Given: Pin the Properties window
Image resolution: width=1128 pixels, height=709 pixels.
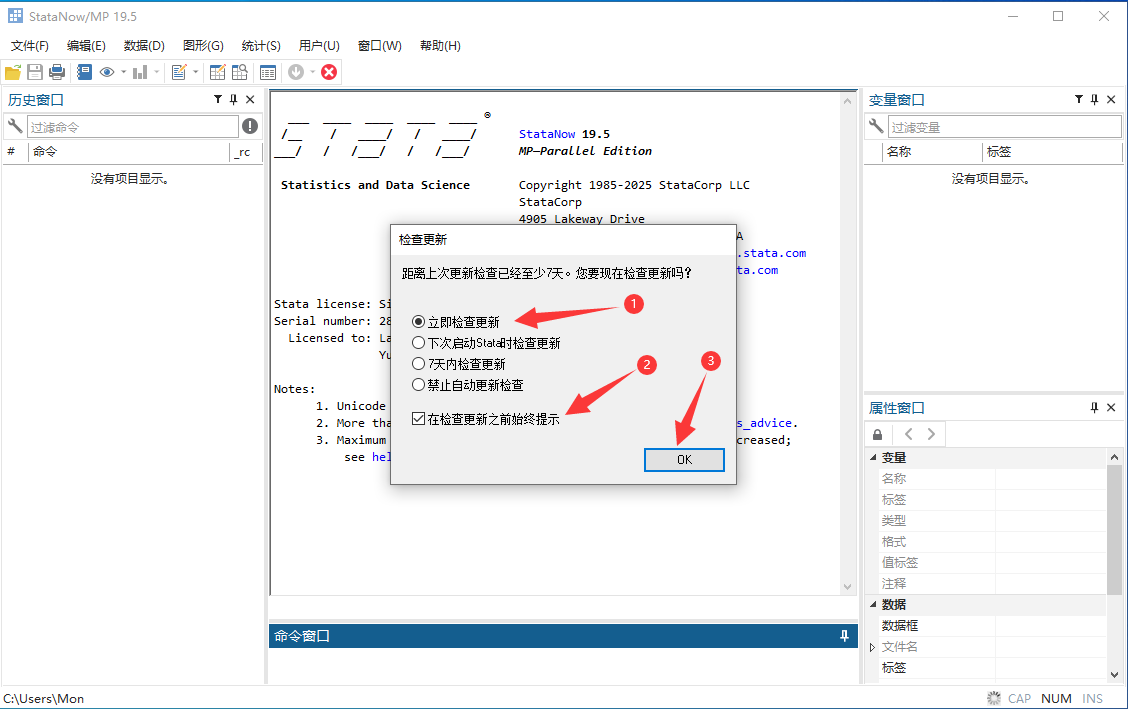Looking at the screenshot, I should coord(1094,408).
